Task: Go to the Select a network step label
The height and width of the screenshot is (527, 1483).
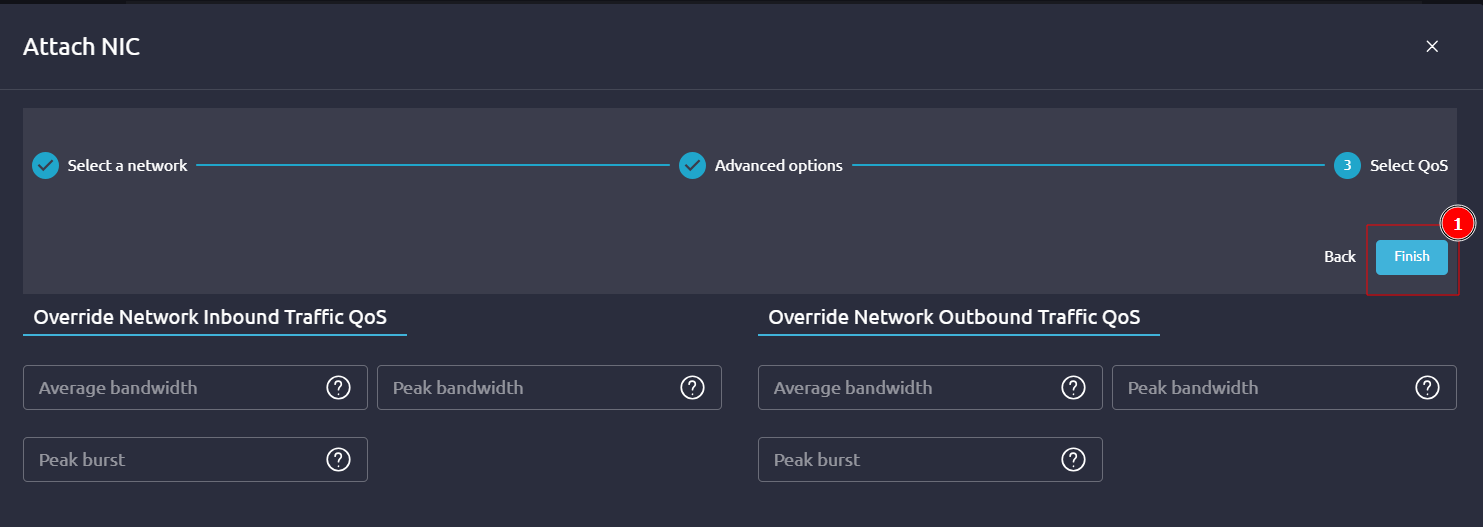Action: click(x=127, y=166)
